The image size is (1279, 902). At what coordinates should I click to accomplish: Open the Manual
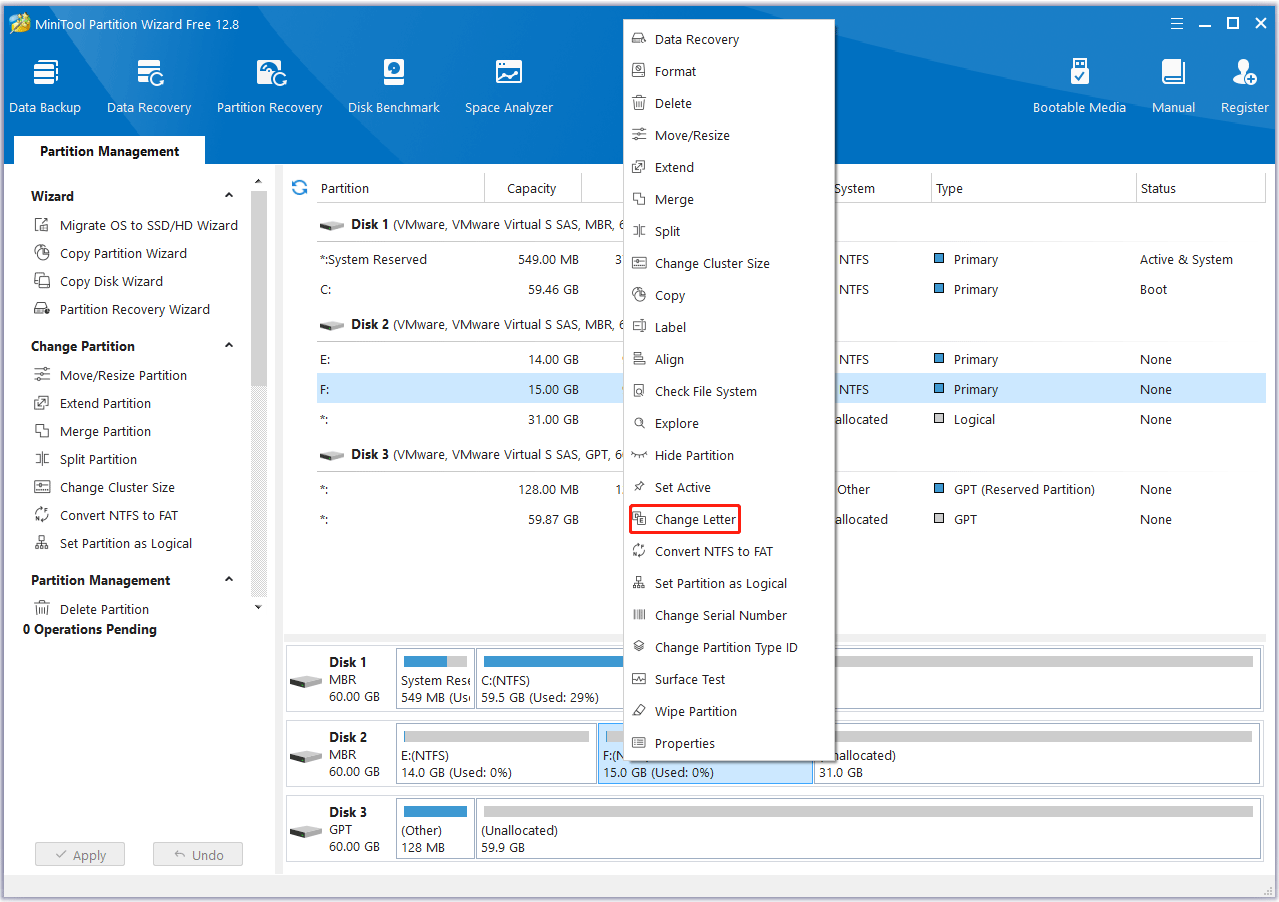click(1172, 84)
